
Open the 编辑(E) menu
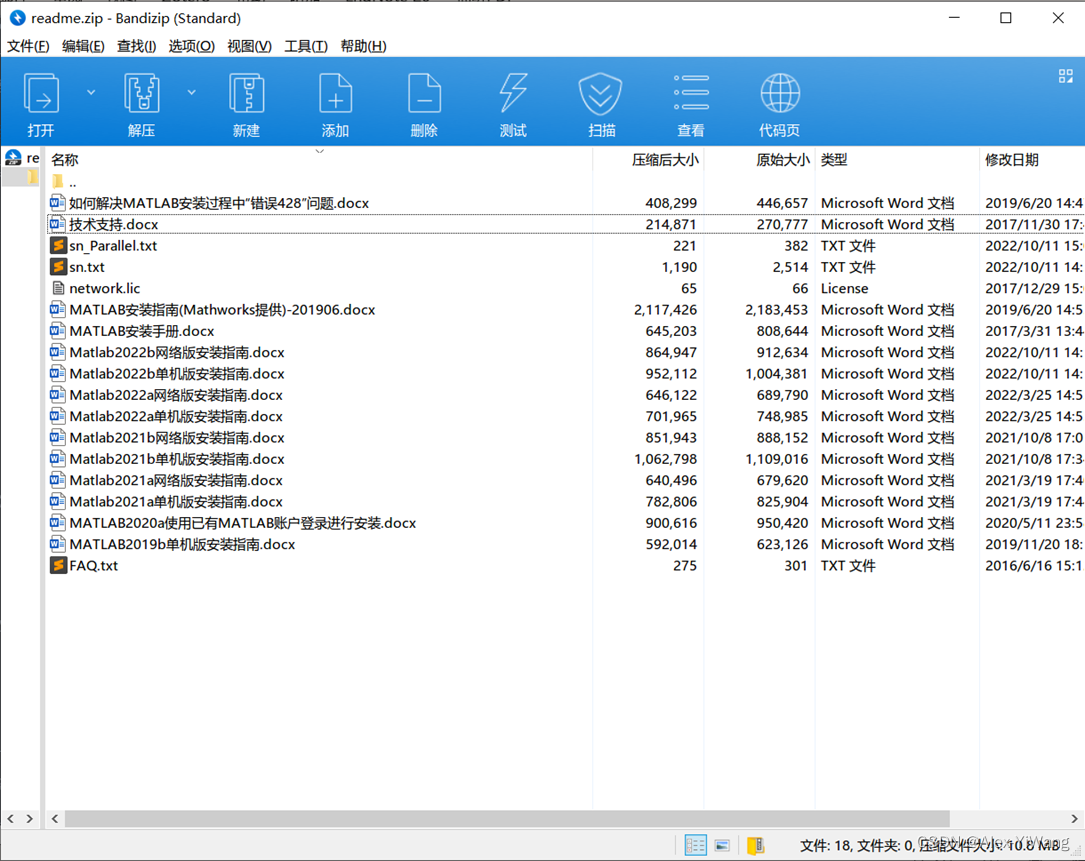tap(83, 46)
